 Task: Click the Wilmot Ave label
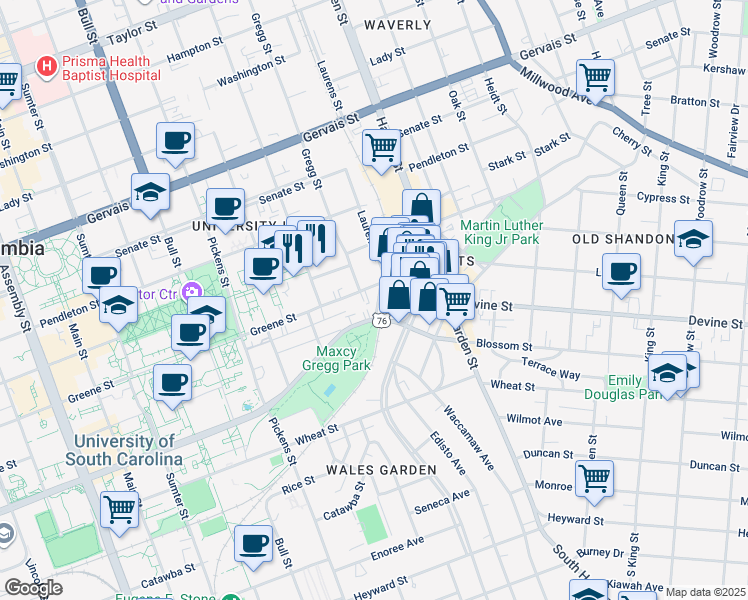[x=534, y=420]
